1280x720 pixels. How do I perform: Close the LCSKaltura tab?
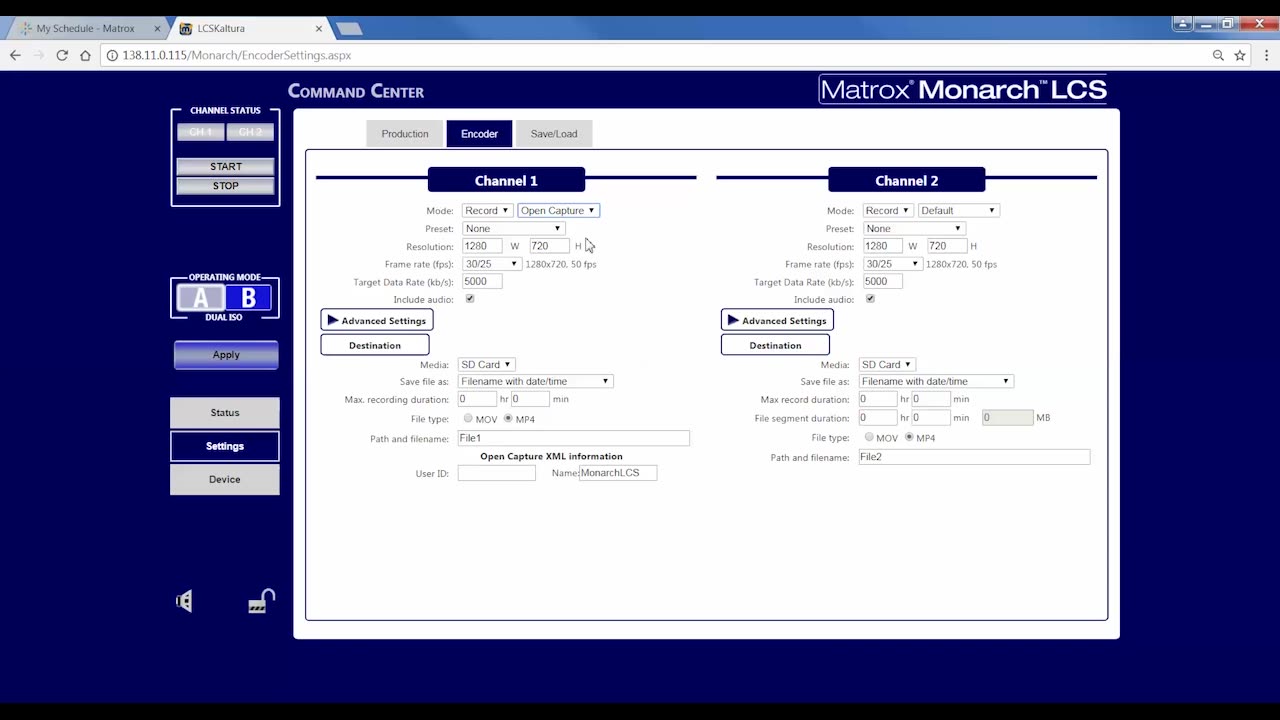tap(319, 29)
